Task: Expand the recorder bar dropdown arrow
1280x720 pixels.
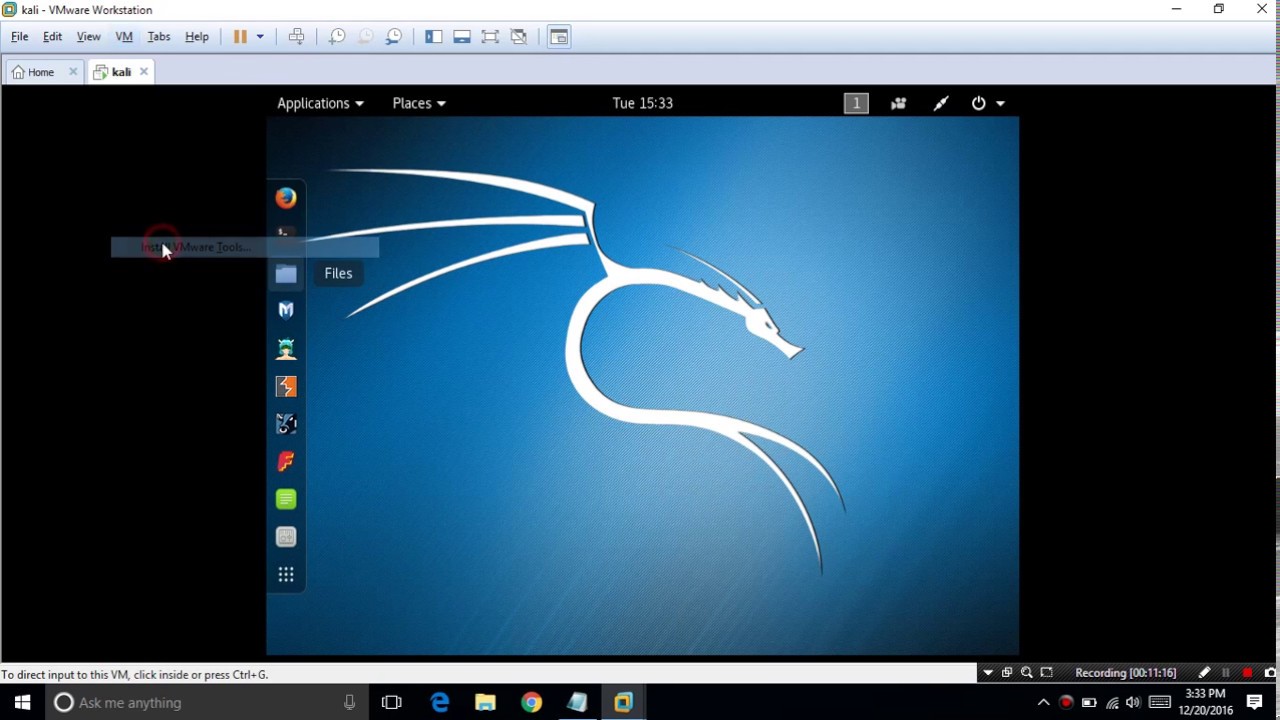Action: tap(988, 673)
